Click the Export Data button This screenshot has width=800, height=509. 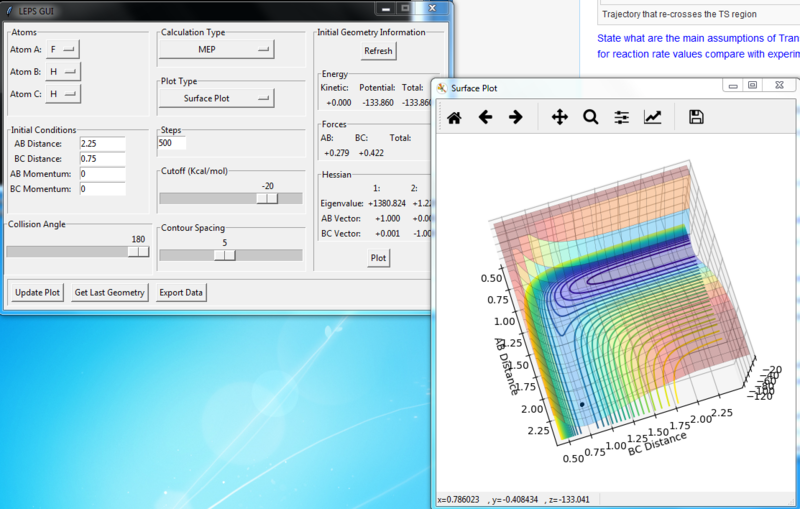point(181,293)
